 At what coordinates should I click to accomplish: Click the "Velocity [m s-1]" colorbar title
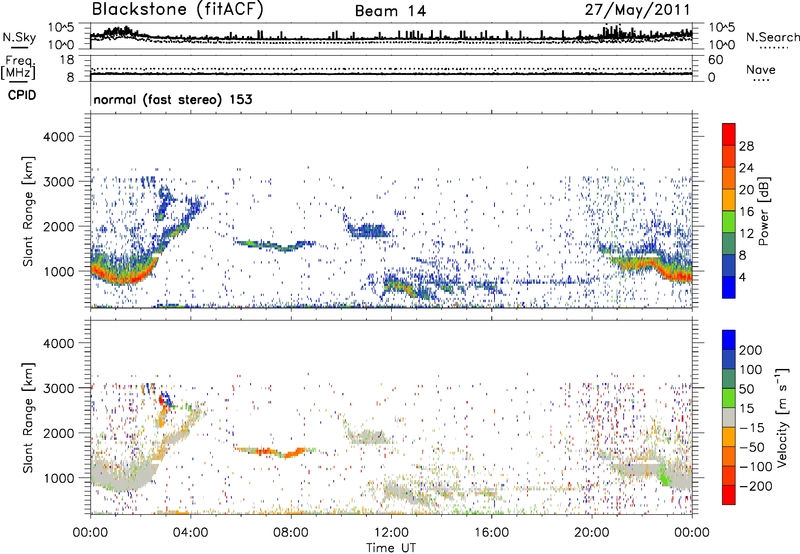pyautogui.click(x=782, y=418)
